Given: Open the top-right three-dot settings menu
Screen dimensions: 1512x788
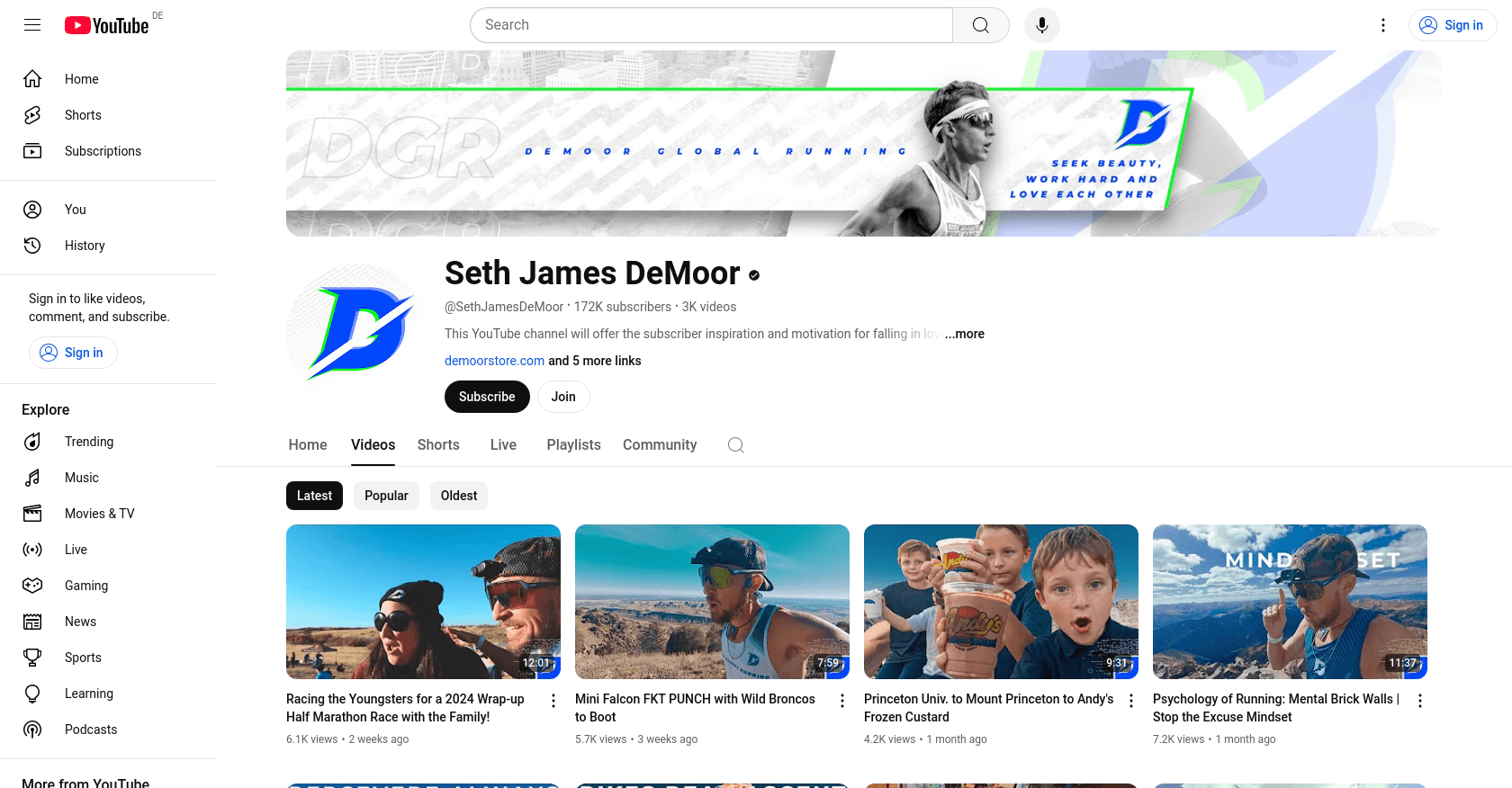Looking at the screenshot, I should (x=1383, y=25).
